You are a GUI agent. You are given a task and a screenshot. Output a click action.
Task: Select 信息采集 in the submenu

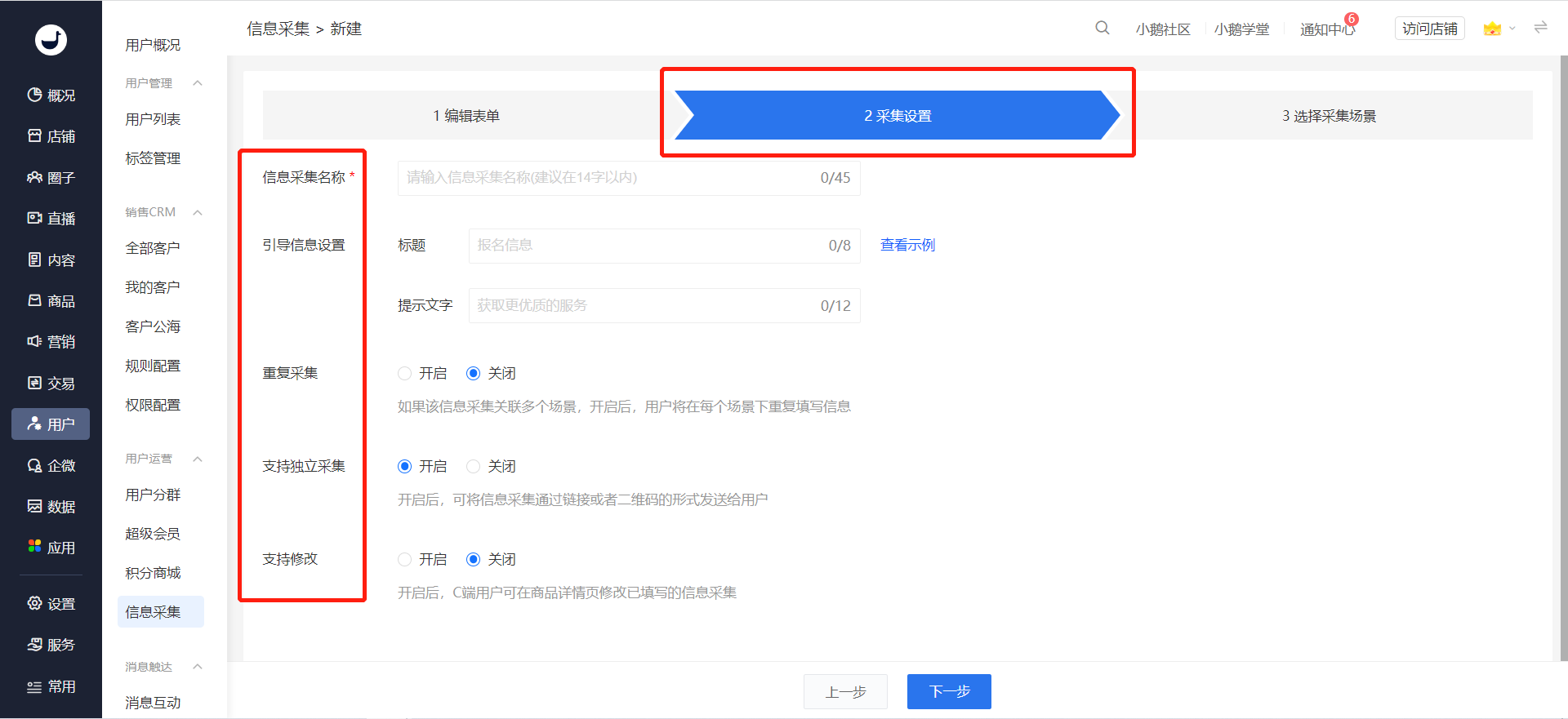(x=161, y=612)
